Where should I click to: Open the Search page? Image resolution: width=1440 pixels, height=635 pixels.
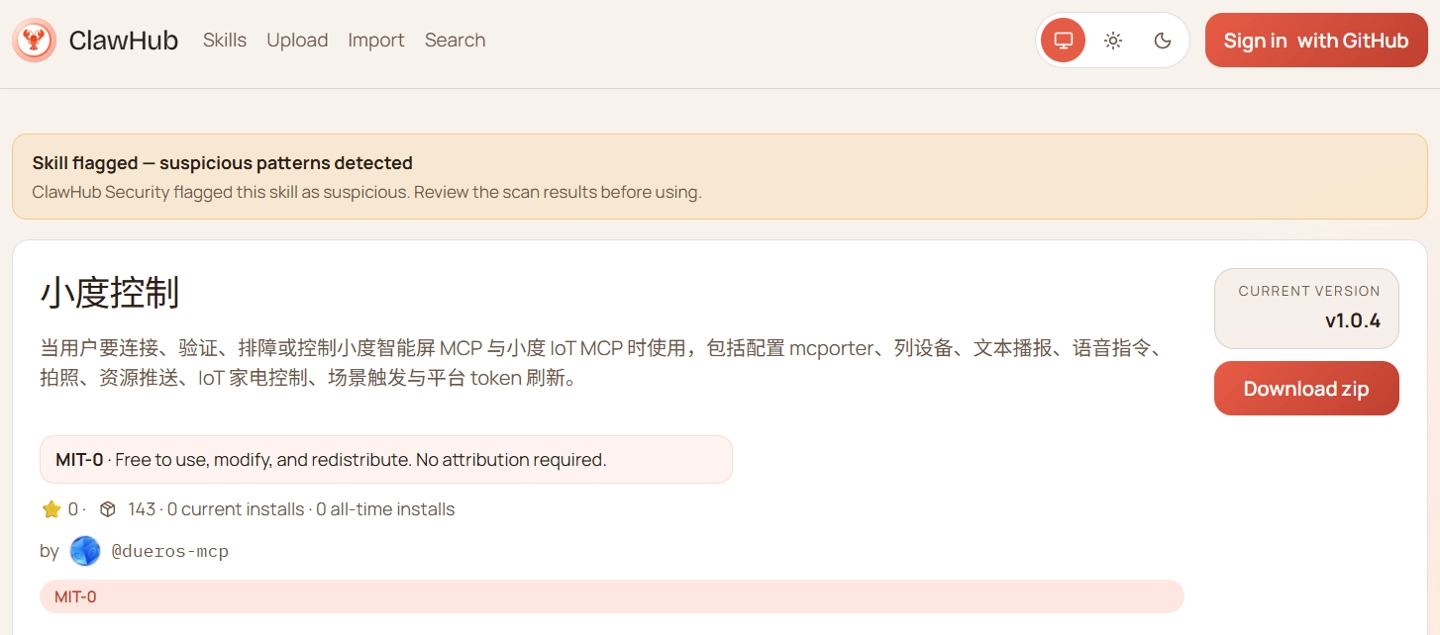coord(454,40)
